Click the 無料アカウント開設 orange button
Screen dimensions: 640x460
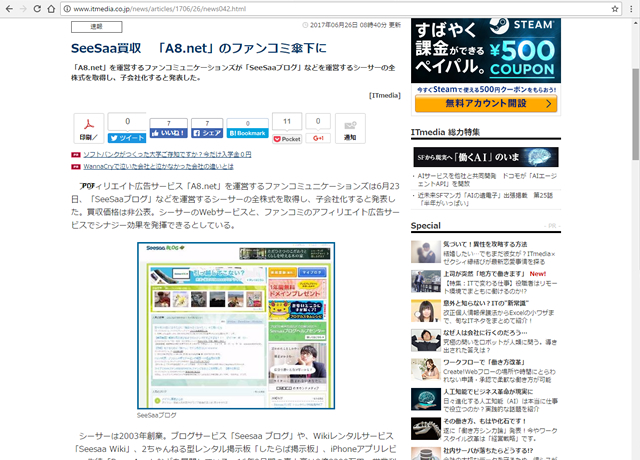pos(485,103)
